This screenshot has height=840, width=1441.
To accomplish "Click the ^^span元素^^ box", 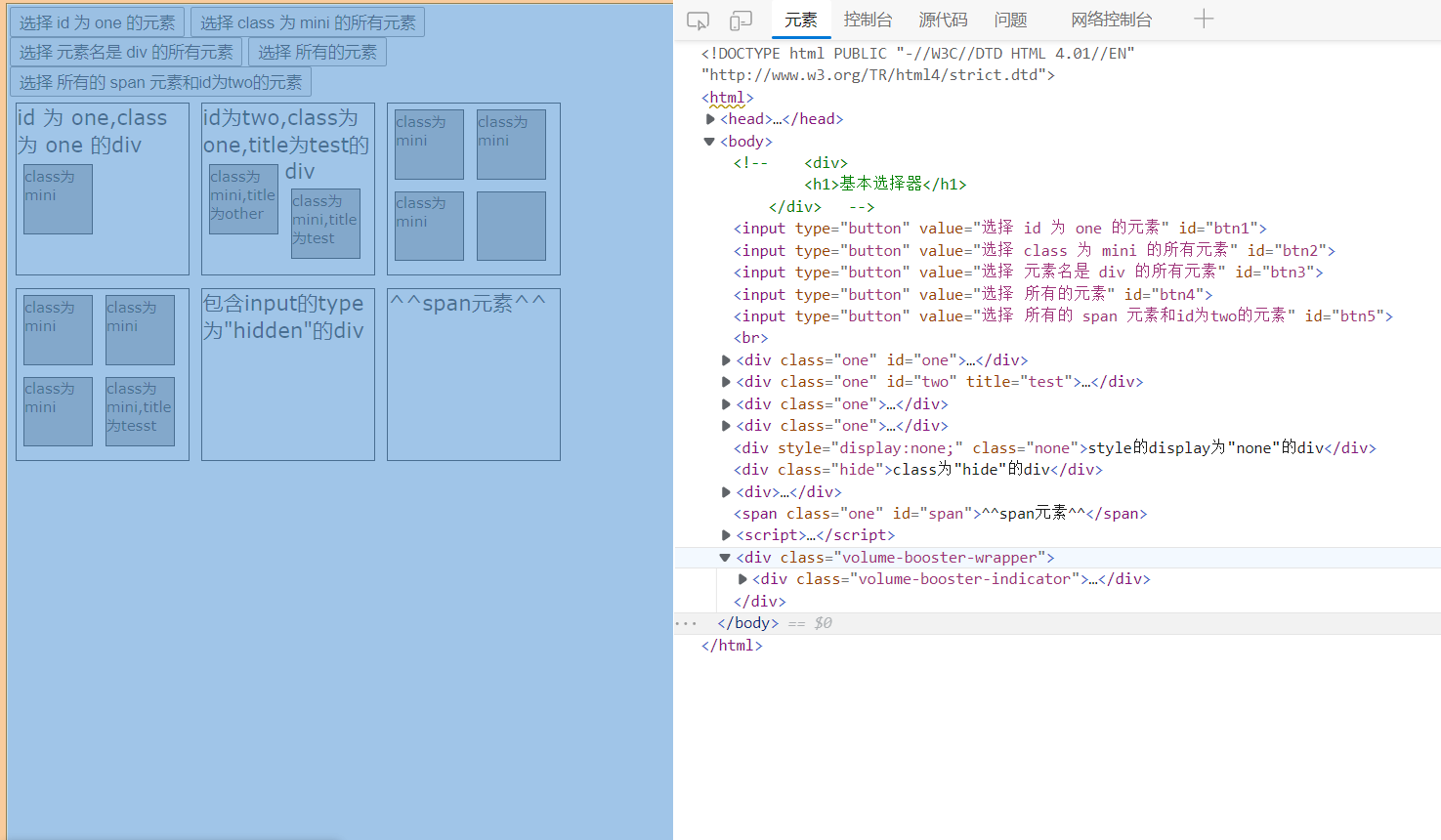I will pyautogui.click(x=474, y=374).
